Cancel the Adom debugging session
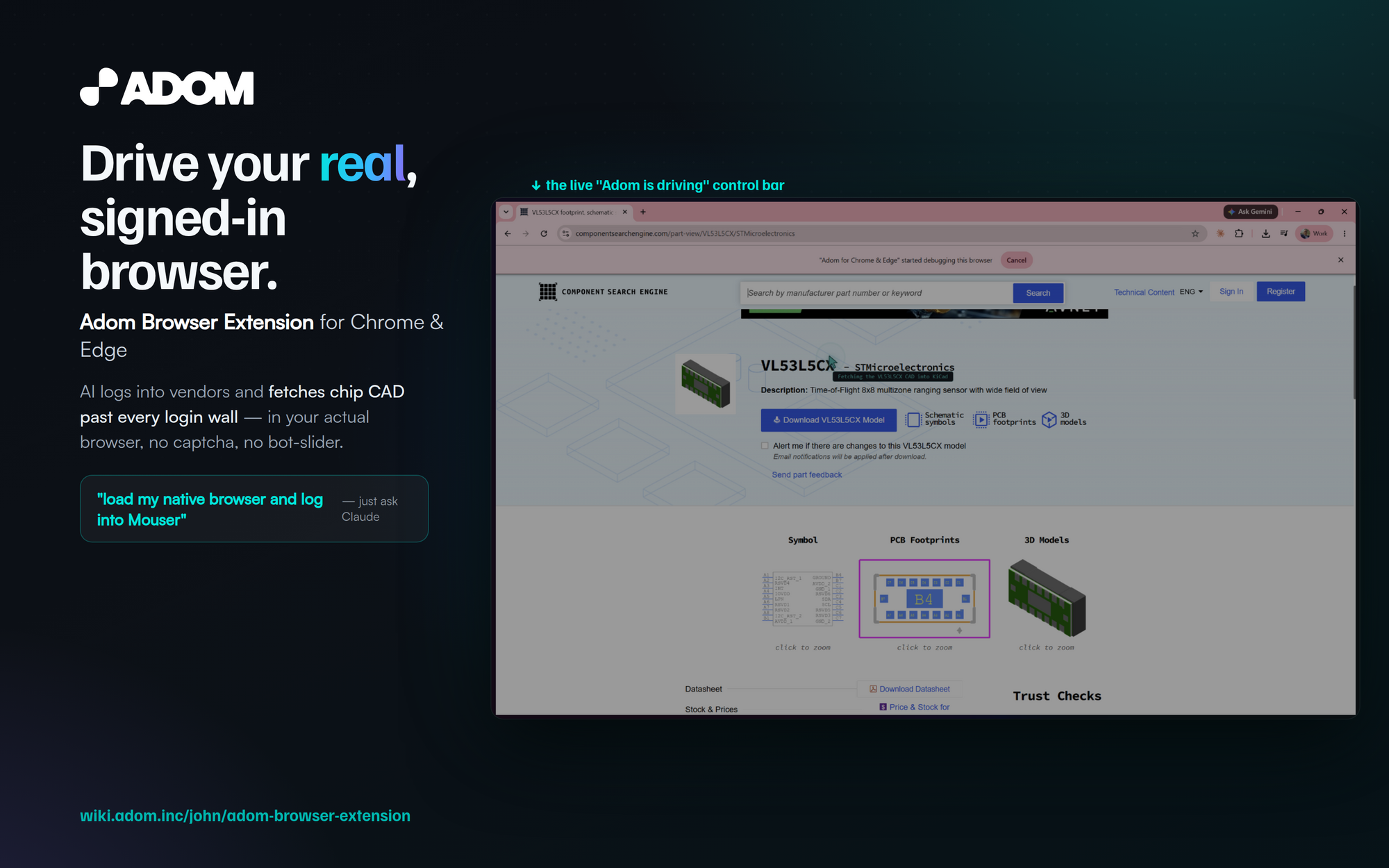The height and width of the screenshot is (868, 1389). [1016, 260]
